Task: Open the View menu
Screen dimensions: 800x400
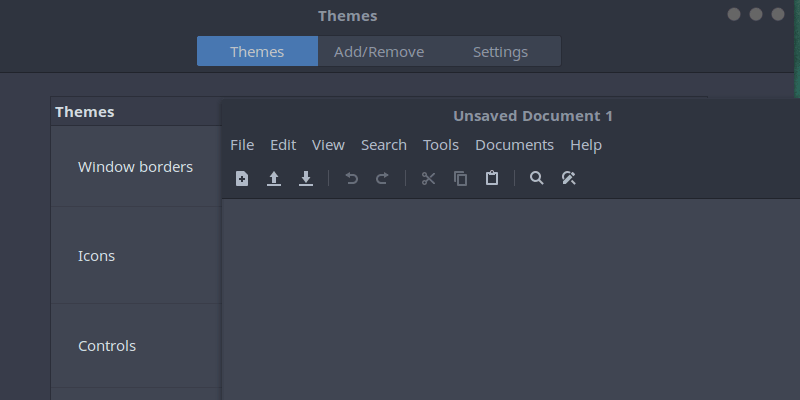Action: click(x=328, y=145)
